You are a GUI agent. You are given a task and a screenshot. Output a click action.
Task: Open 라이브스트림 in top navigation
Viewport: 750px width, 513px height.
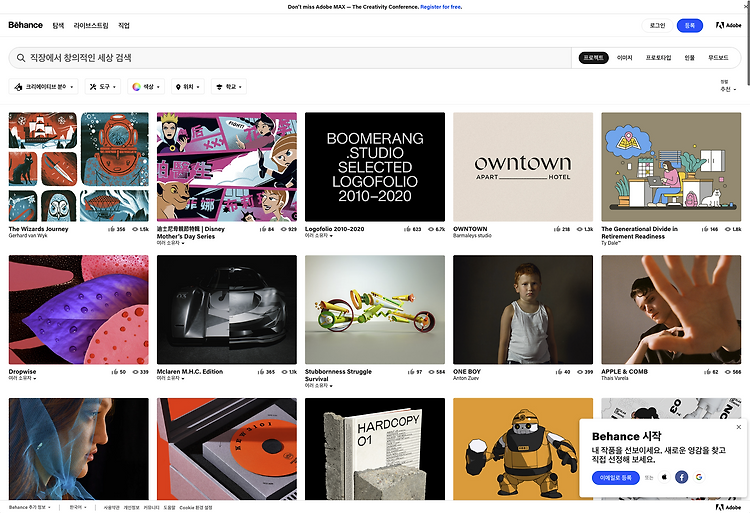tap(91, 25)
